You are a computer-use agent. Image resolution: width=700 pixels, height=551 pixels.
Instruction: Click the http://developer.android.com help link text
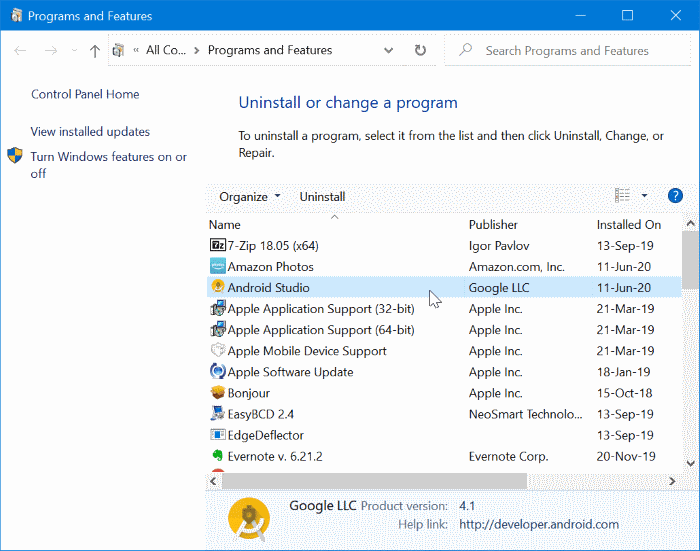click(x=539, y=524)
